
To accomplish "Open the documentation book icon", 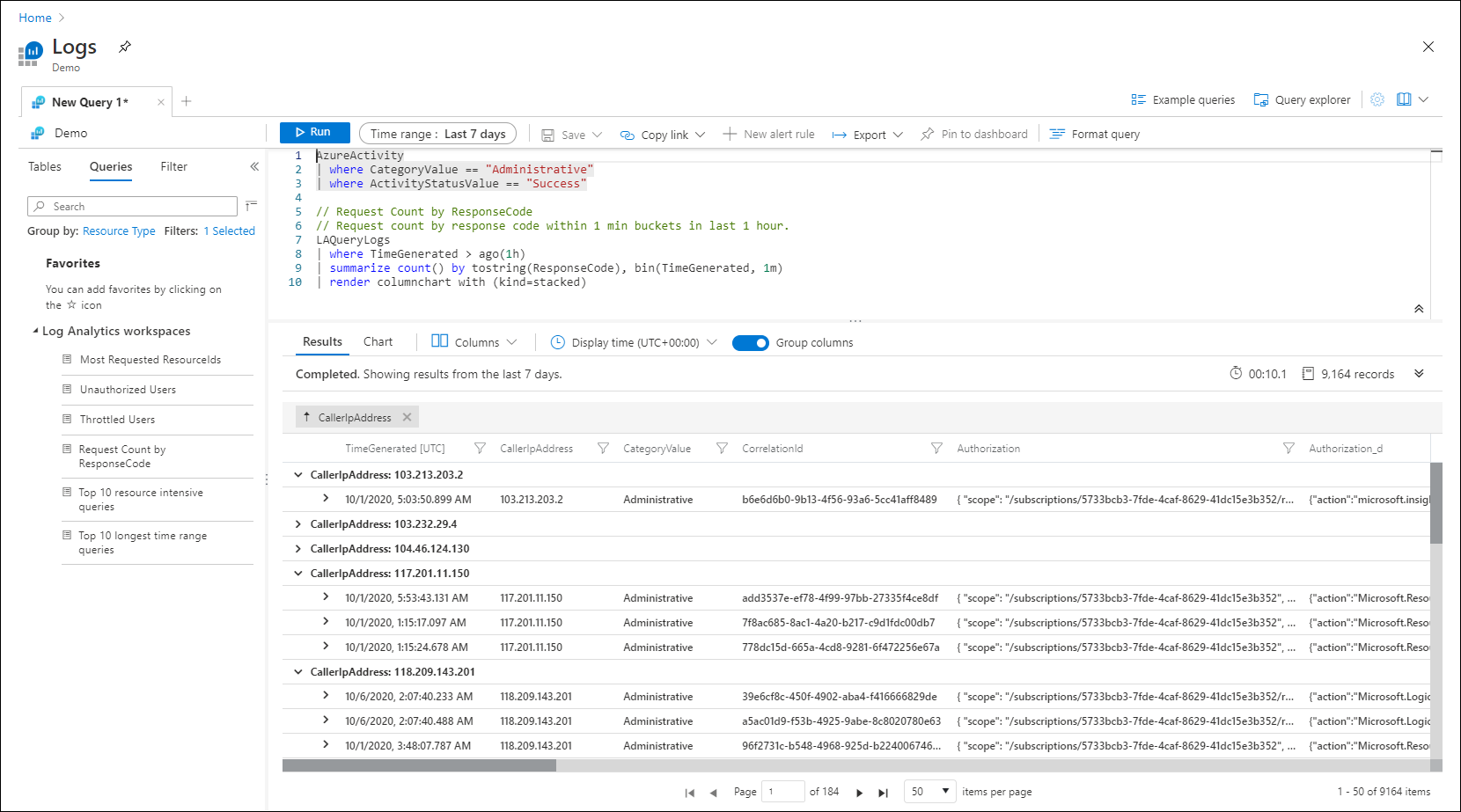I will coord(1404,99).
